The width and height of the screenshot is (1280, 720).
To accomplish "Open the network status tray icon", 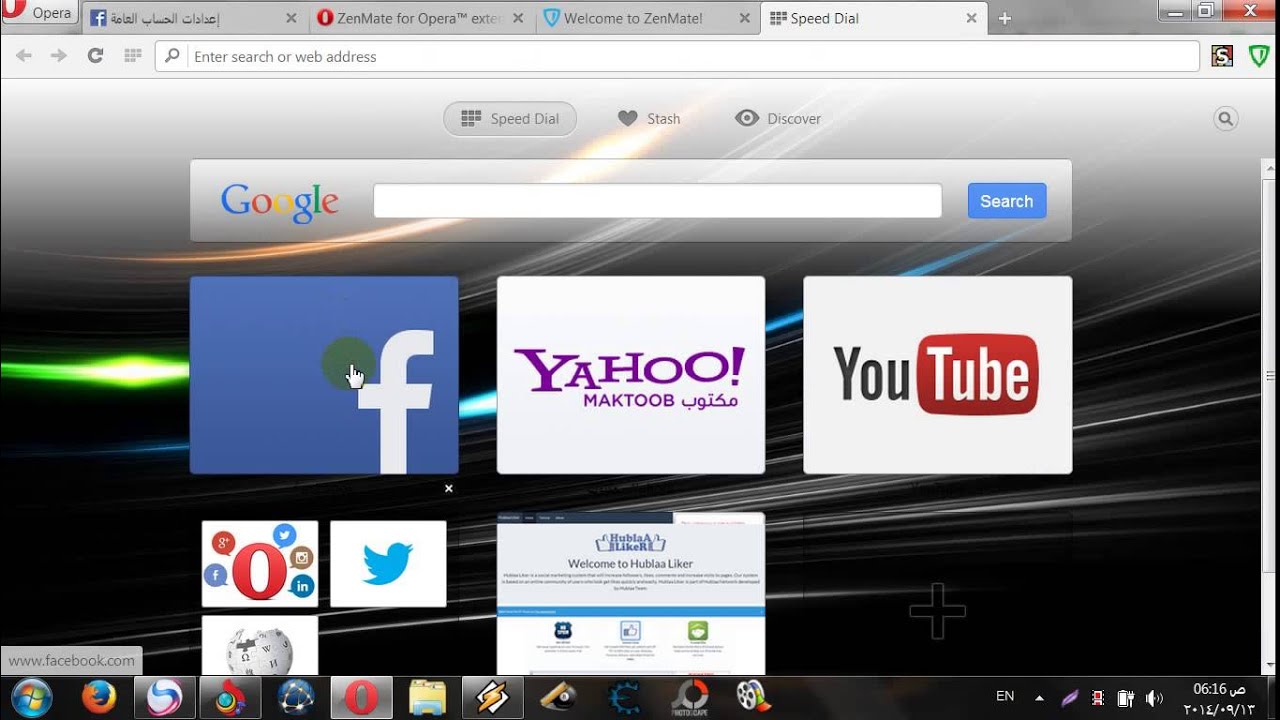I will pyautogui.click(x=1098, y=697).
